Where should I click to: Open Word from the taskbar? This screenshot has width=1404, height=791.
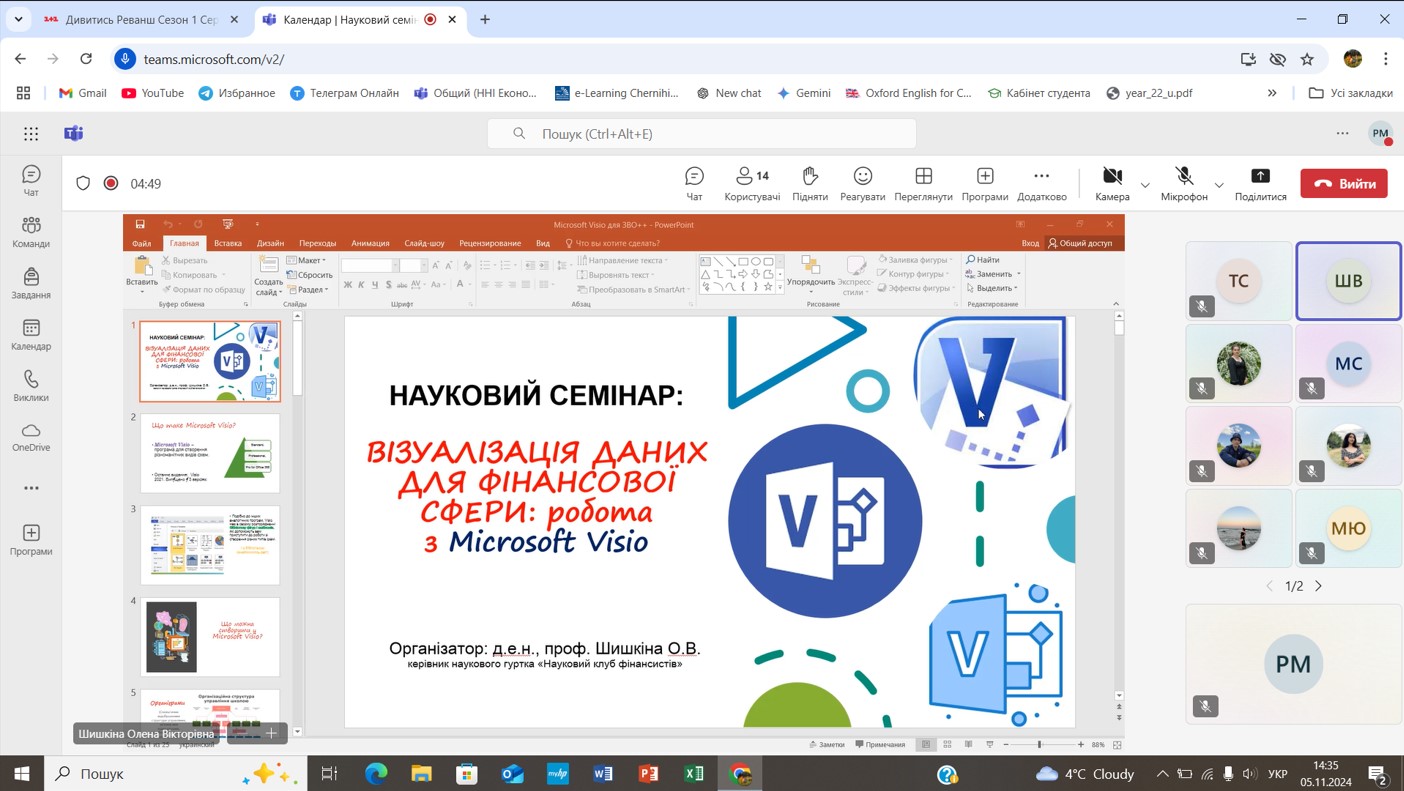point(602,773)
